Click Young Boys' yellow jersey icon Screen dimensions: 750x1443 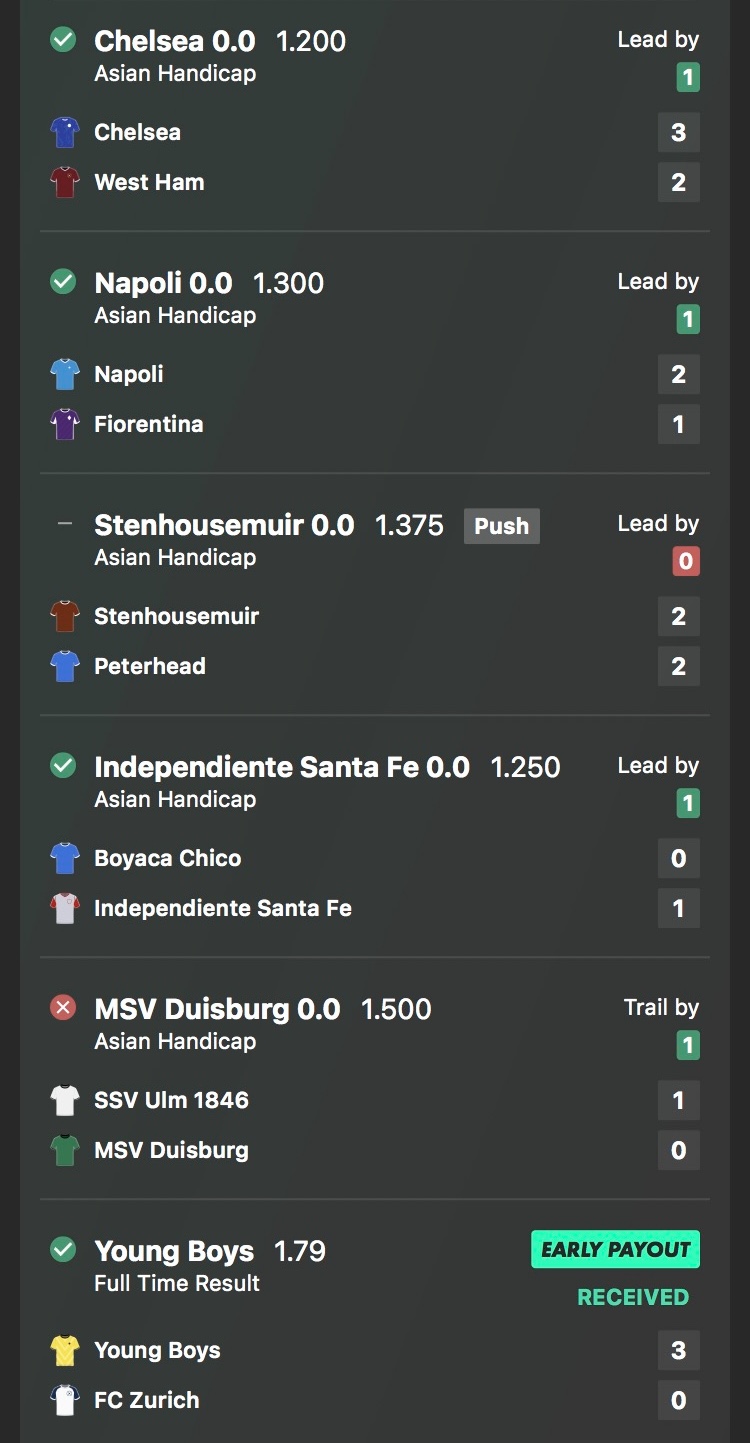[x=65, y=1350]
